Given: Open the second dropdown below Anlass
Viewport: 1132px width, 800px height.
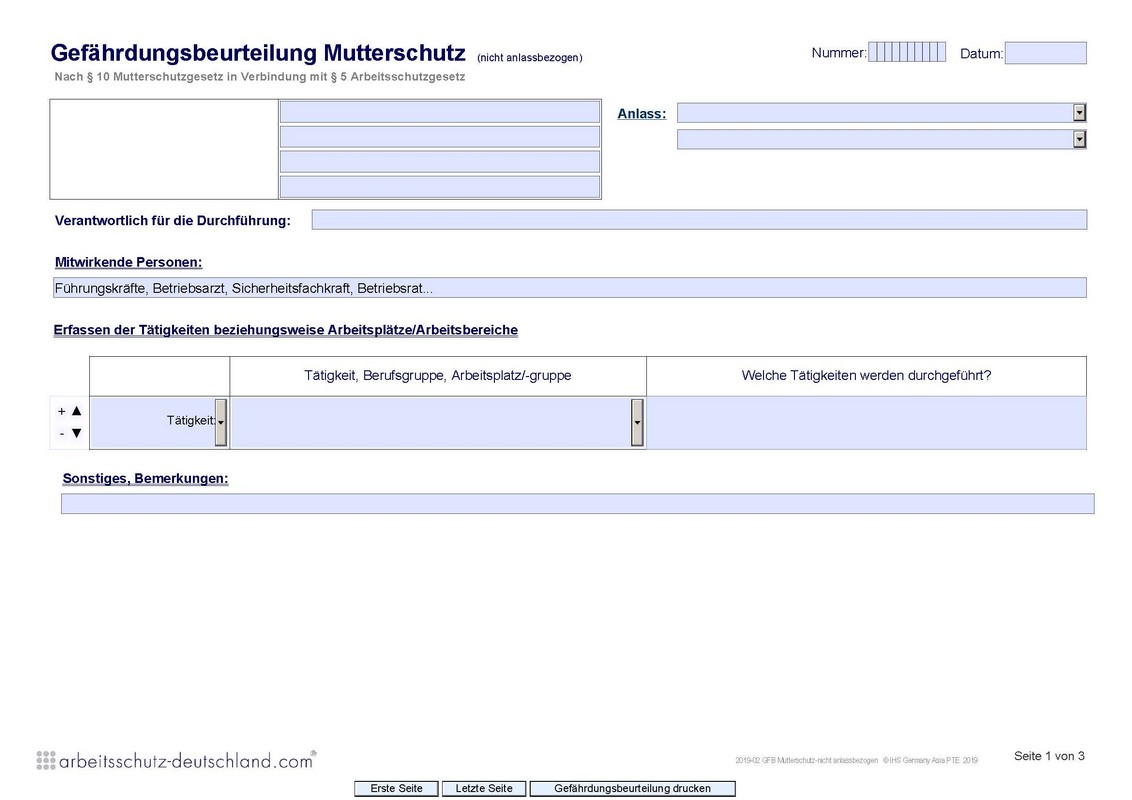Looking at the screenshot, I should (1079, 140).
